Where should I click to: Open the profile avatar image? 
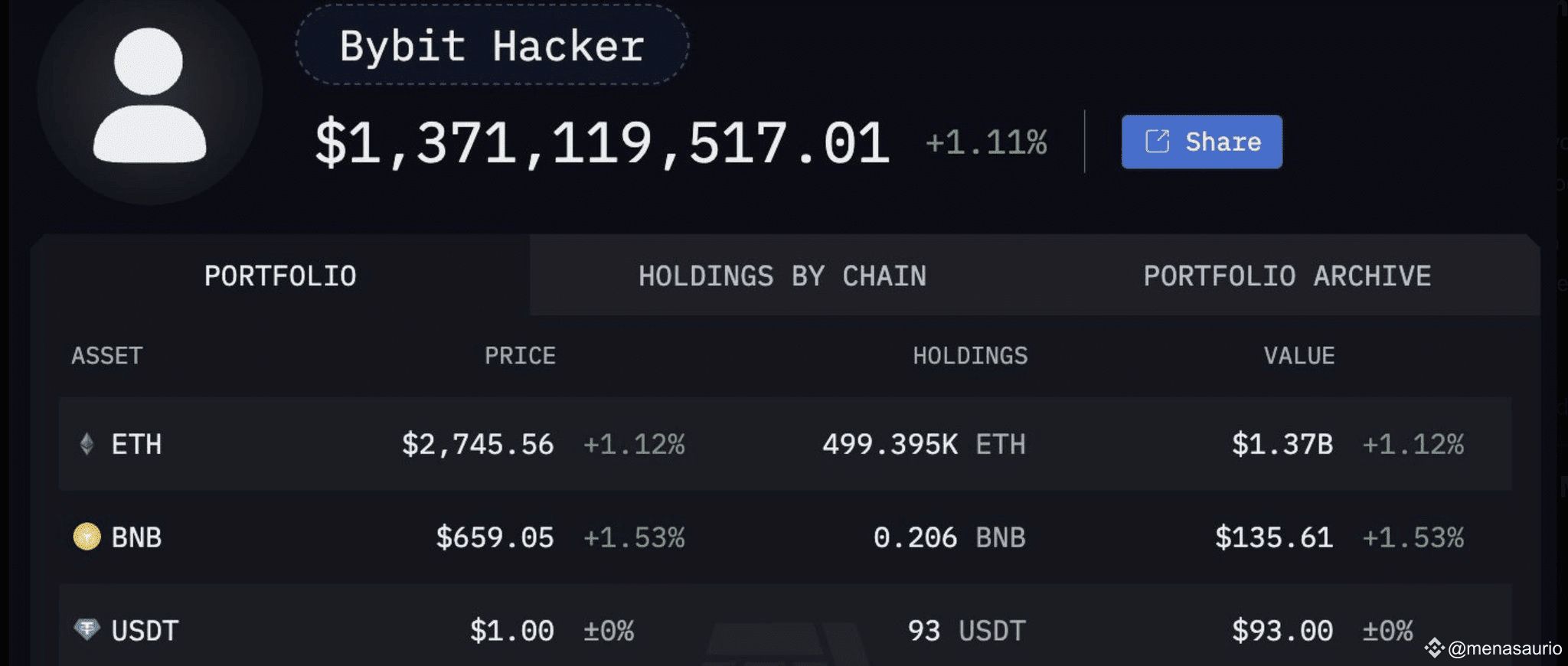pos(150,94)
